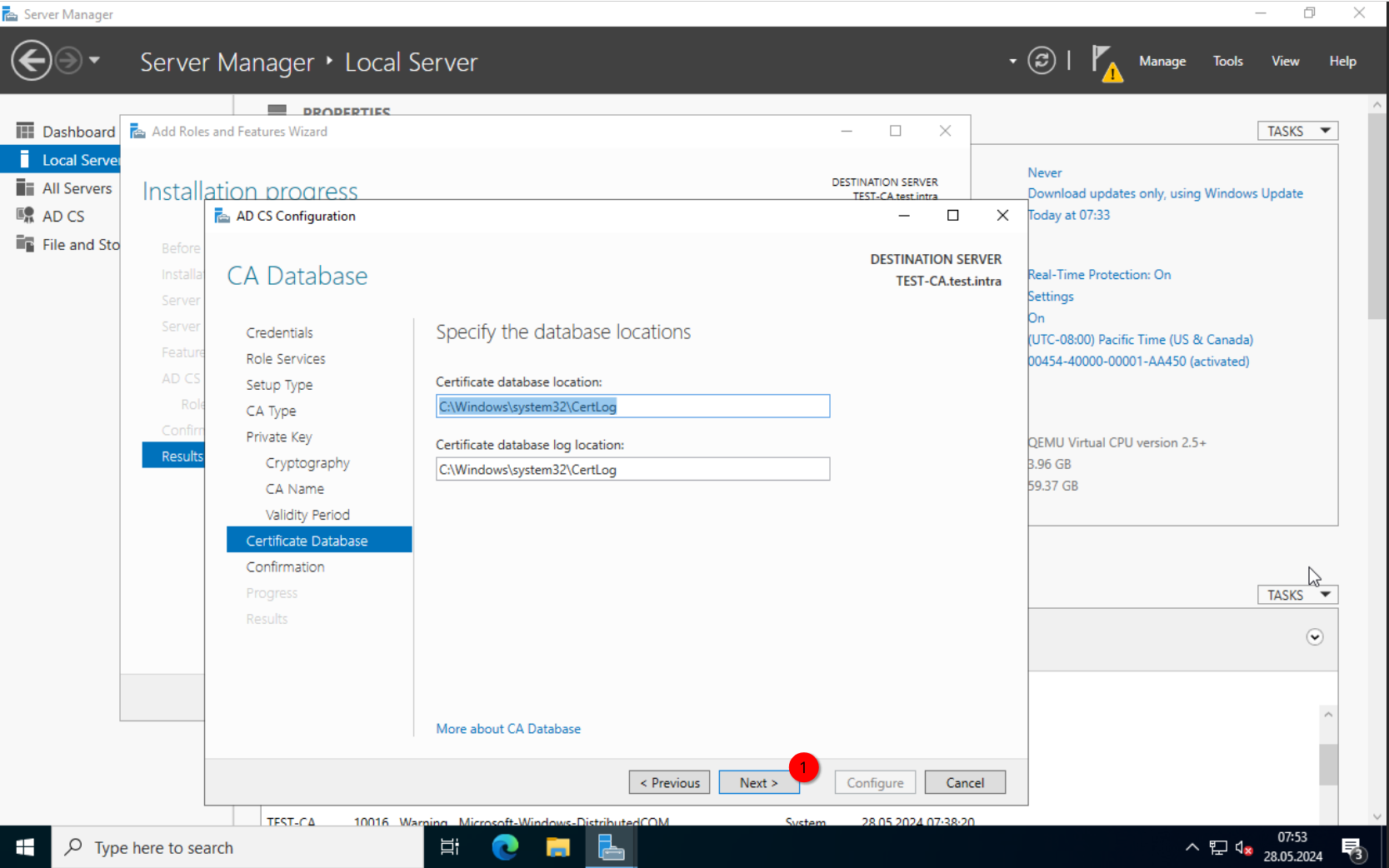The image size is (1389, 868).
Task: Click Server Manager taskbar icon
Action: (x=612, y=847)
